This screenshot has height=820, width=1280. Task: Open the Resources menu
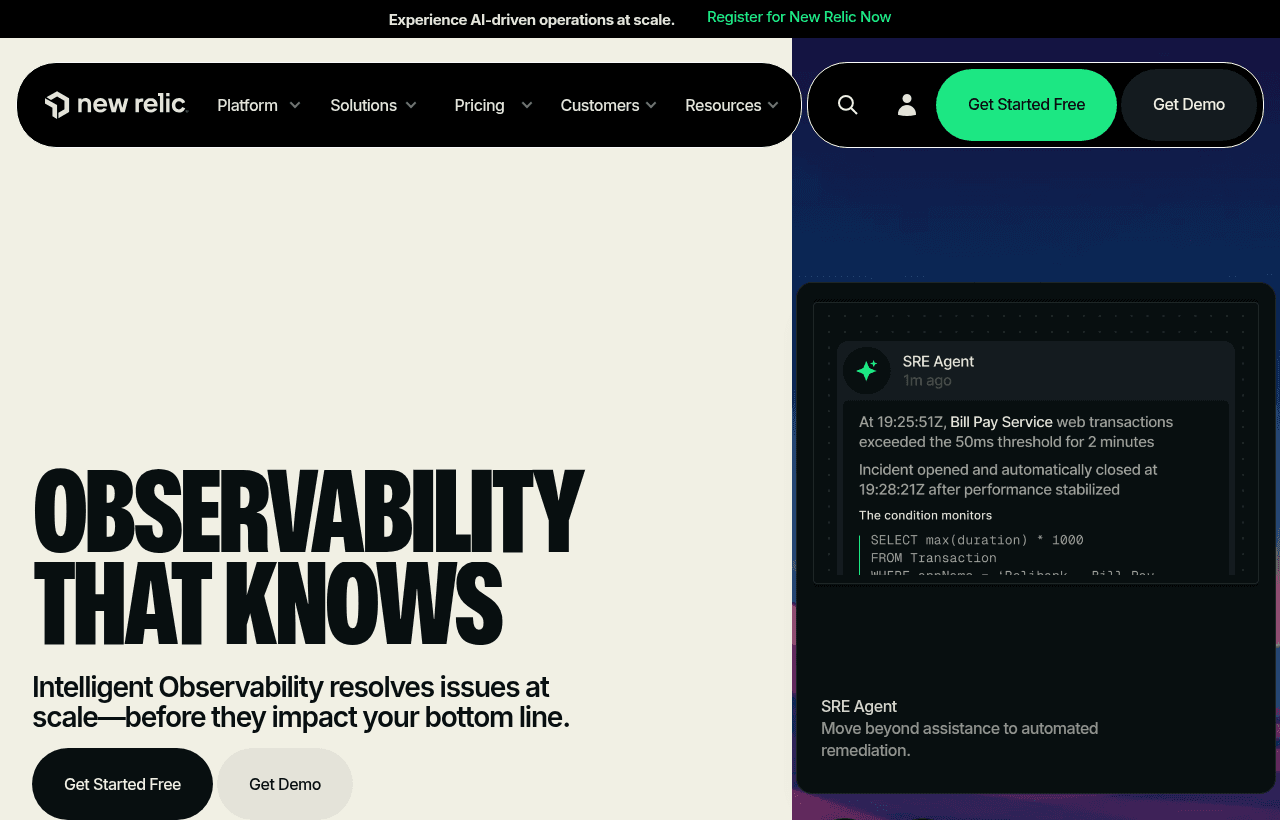click(x=723, y=105)
